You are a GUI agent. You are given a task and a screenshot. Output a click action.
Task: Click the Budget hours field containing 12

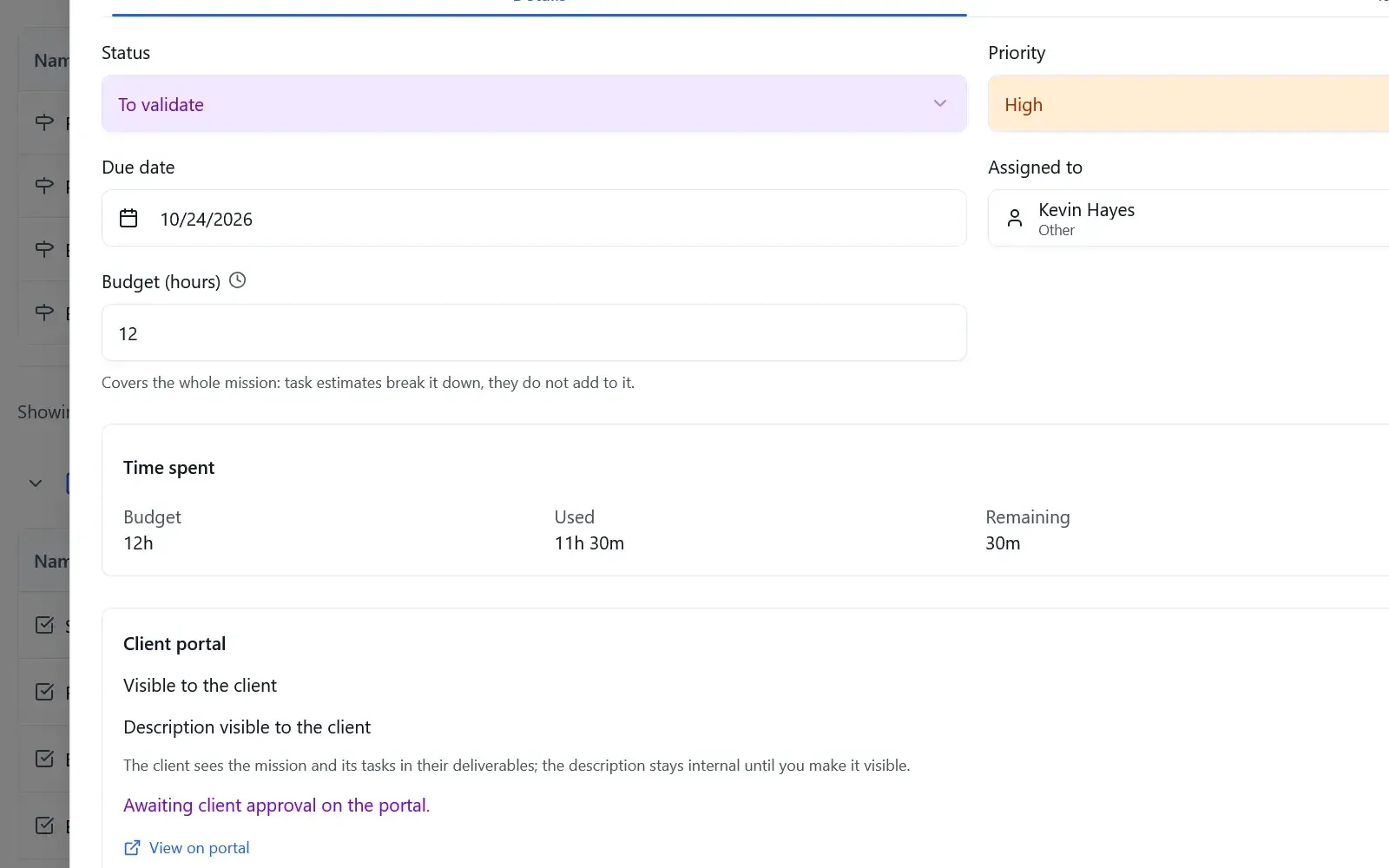pos(534,332)
